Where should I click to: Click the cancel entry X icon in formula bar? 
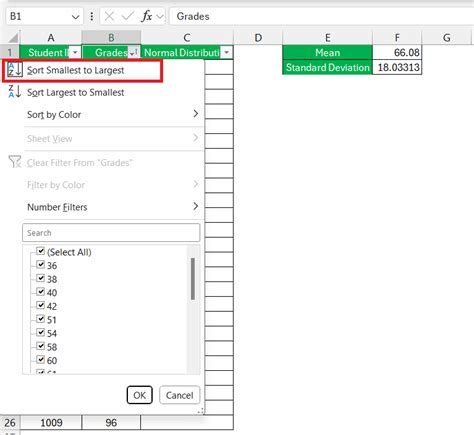coord(109,16)
